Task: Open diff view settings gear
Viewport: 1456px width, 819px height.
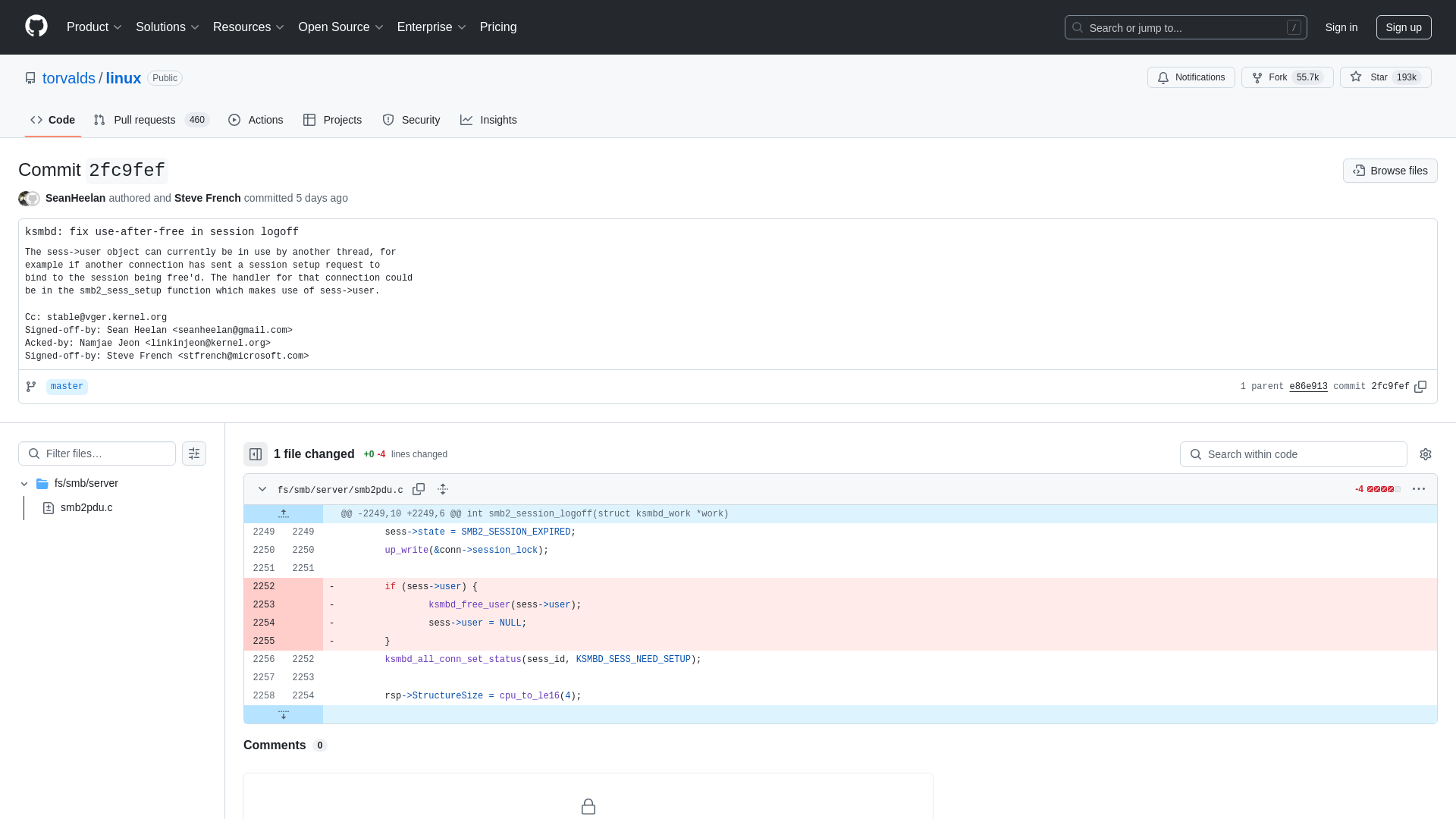Action: point(1426,454)
